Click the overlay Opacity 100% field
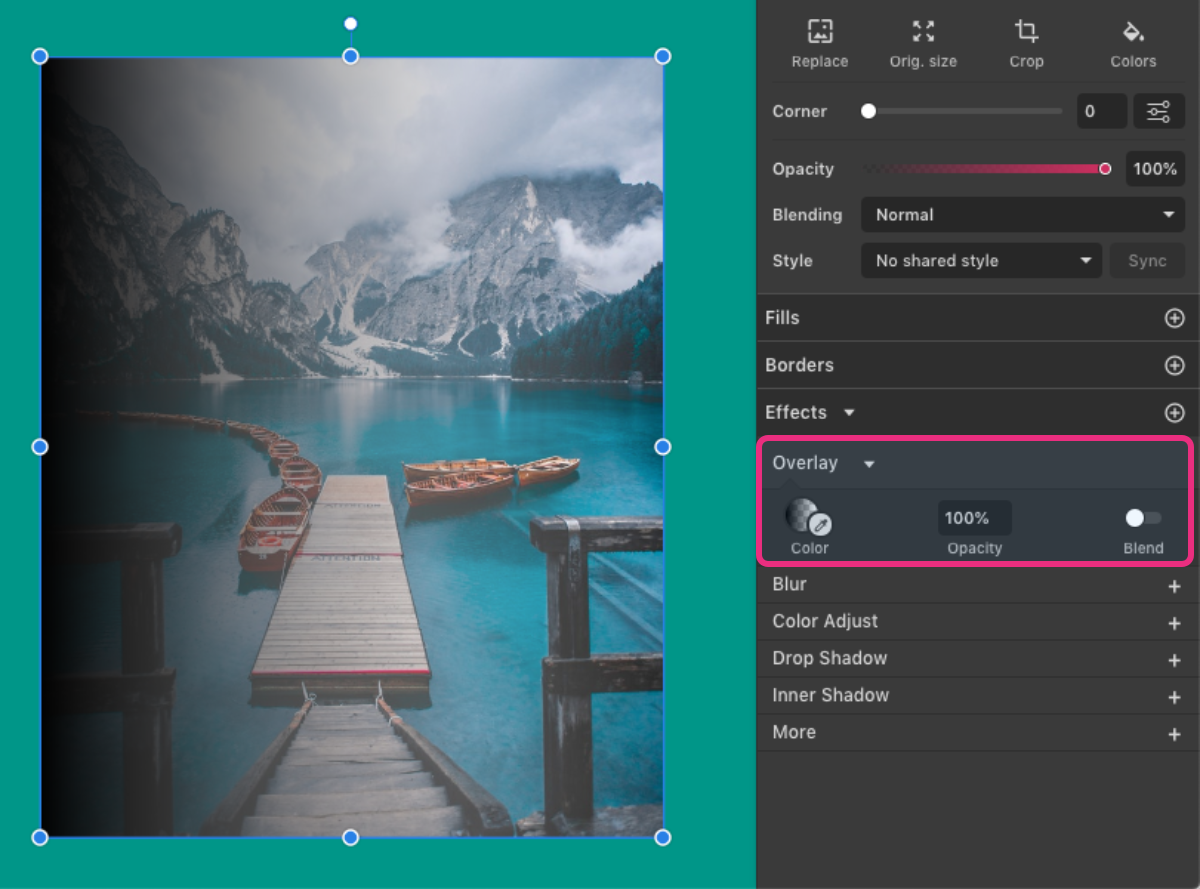The image size is (1200, 889). point(974,518)
